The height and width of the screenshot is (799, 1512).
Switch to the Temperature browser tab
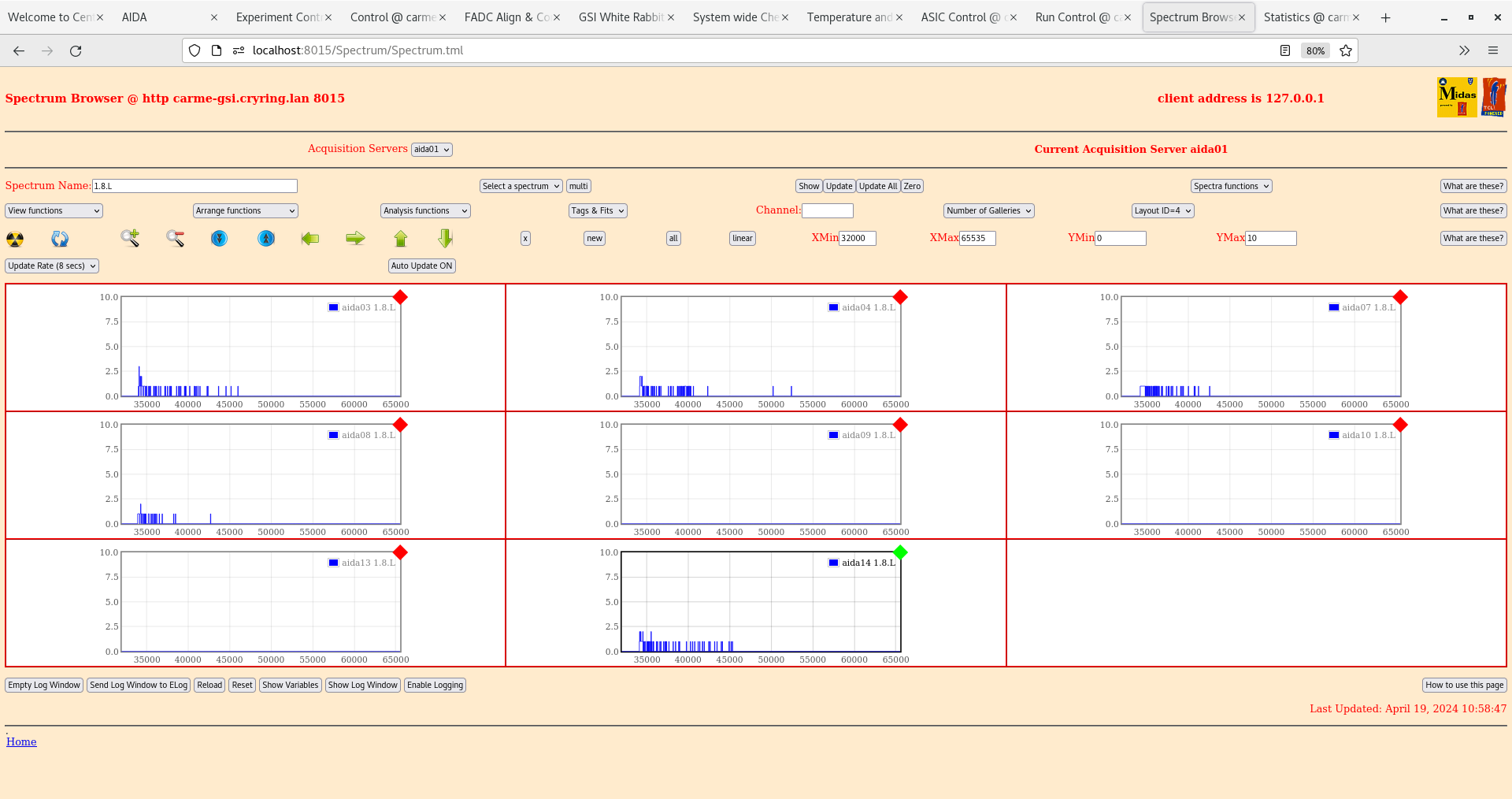click(849, 17)
